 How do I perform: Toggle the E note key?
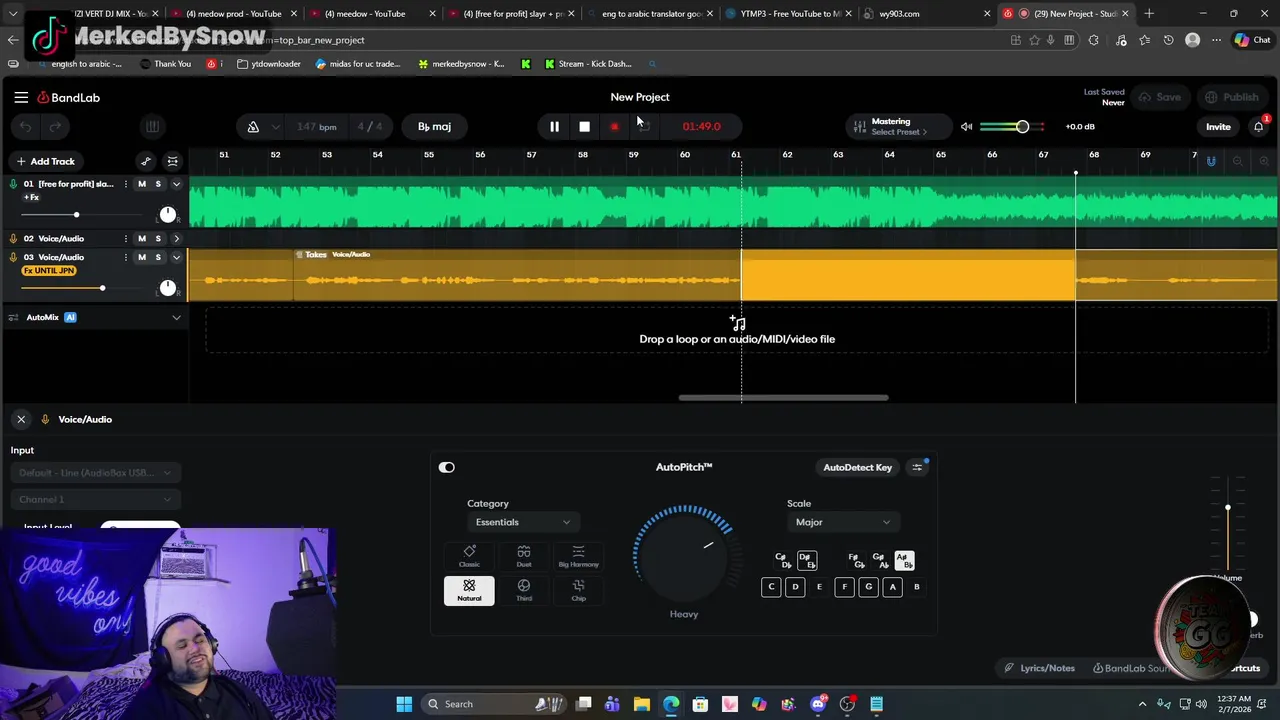[819, 587]
